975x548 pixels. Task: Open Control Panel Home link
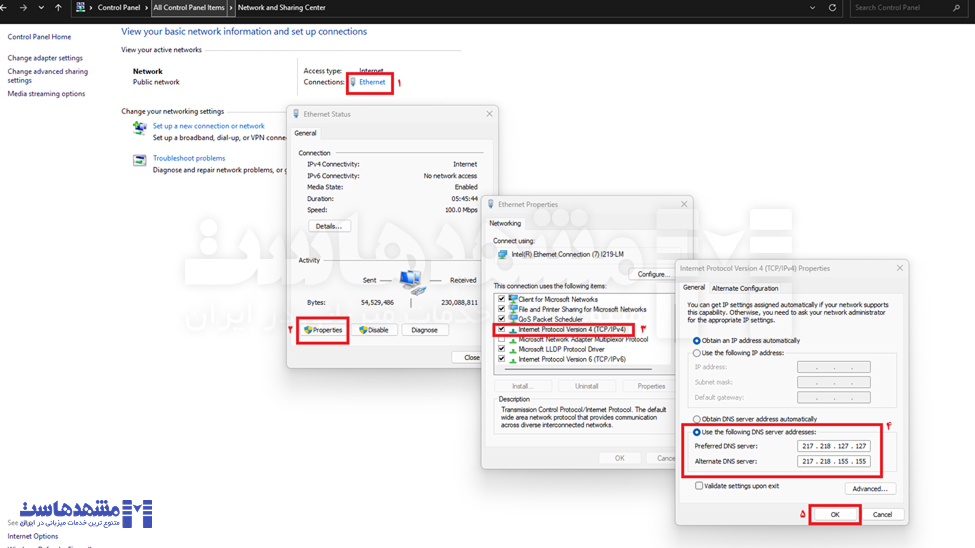click(x=39, y=37)
